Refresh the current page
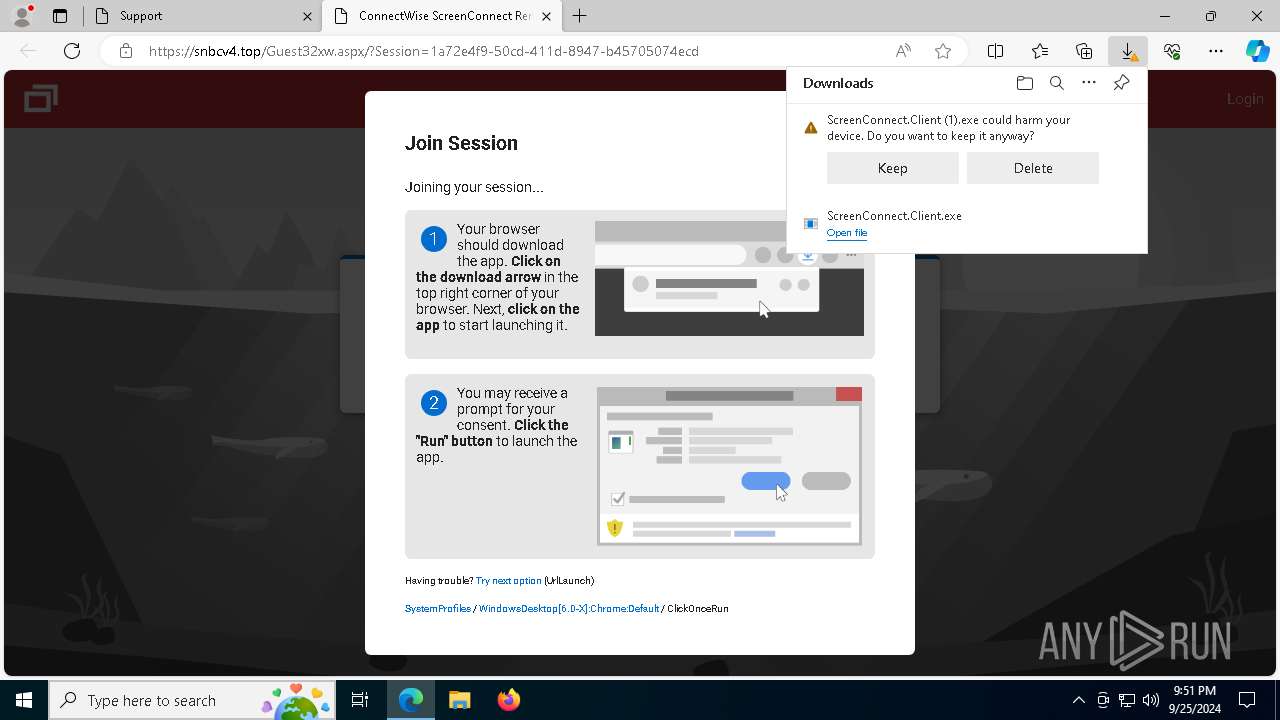The height and width of the screenshot is (720, 1280). click(72, 51)
